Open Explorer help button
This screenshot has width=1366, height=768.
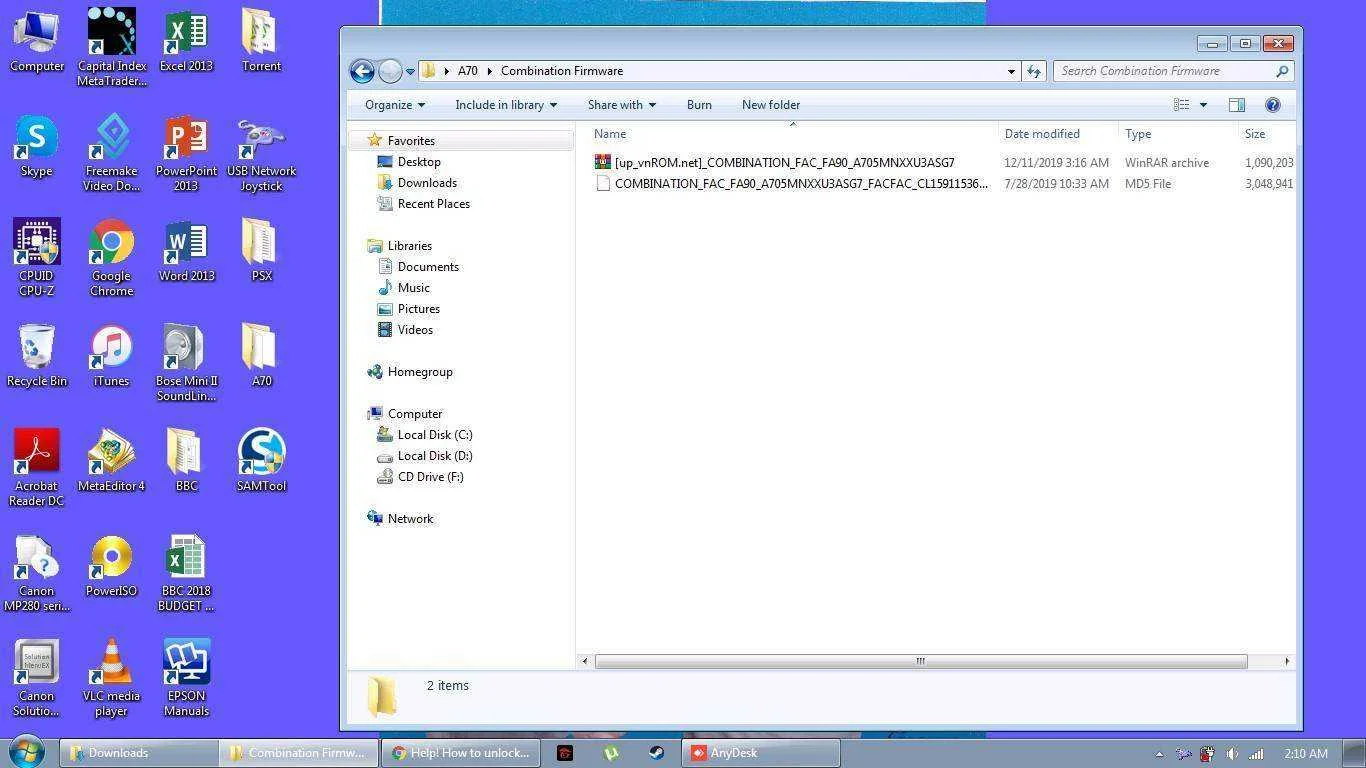coord(1272,105)
